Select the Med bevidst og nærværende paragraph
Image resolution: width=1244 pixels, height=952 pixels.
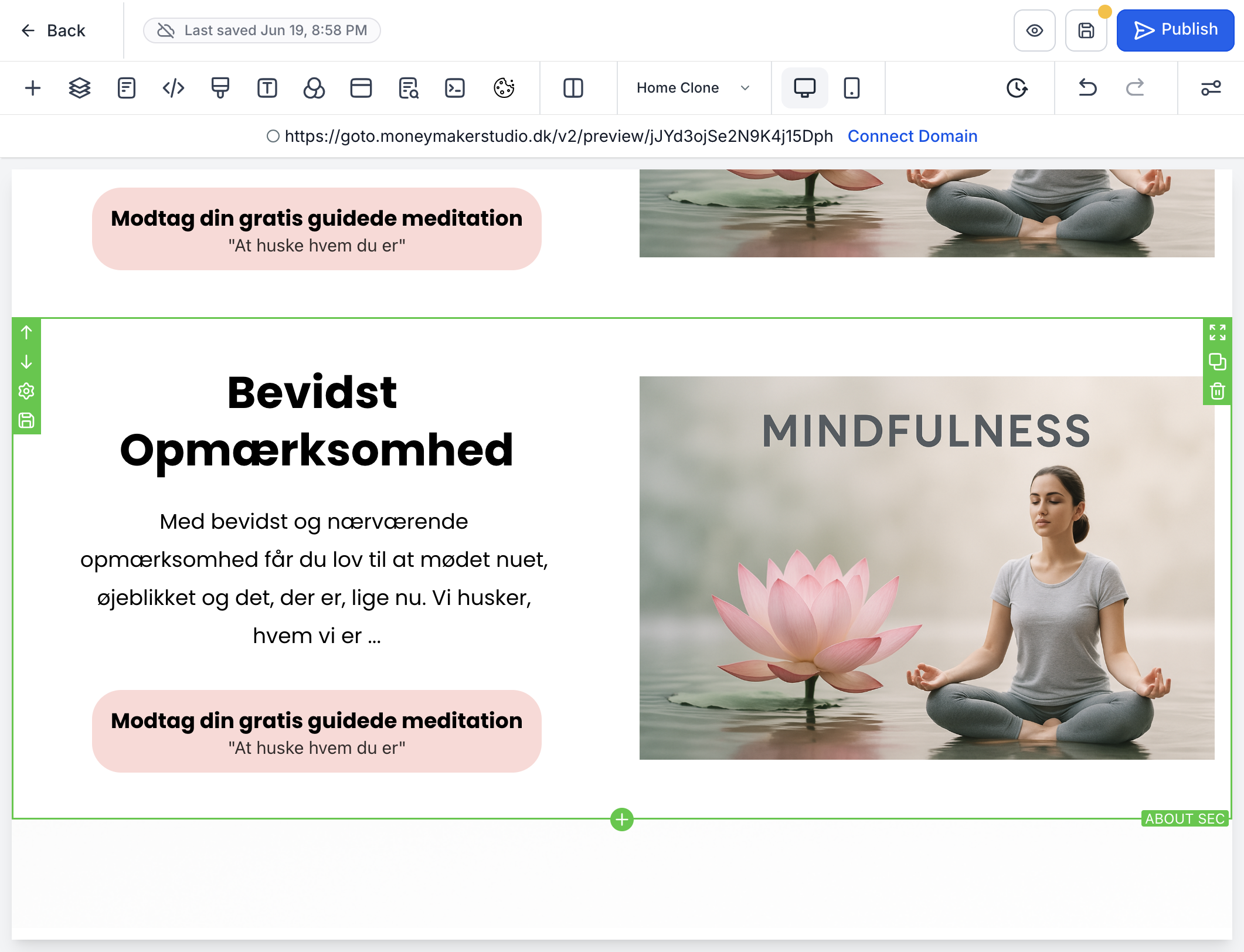(x=314, y=579)
